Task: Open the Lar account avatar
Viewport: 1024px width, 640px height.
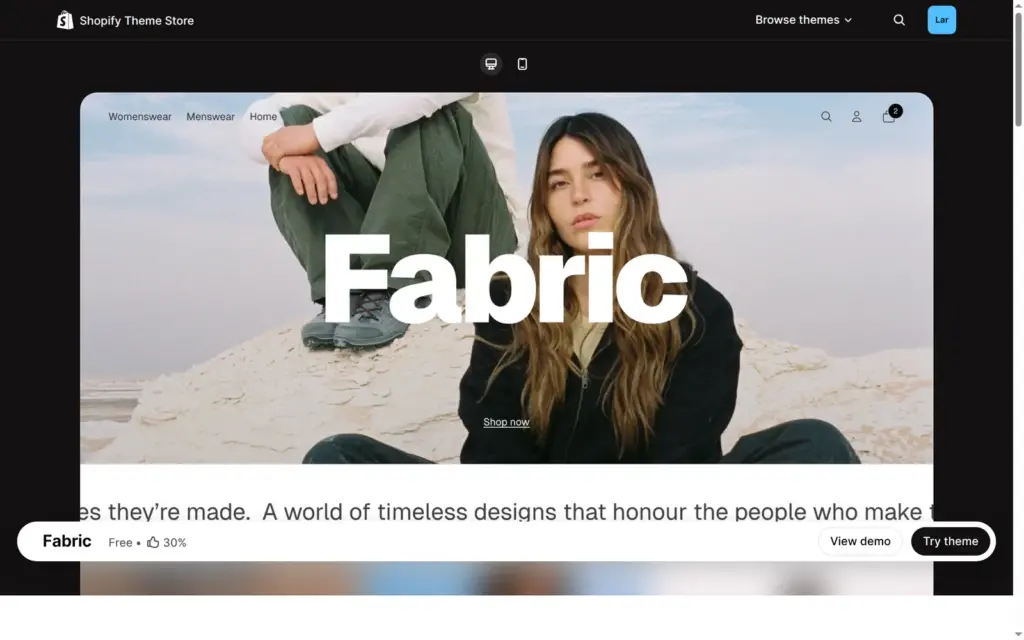Action: (942, 20)
